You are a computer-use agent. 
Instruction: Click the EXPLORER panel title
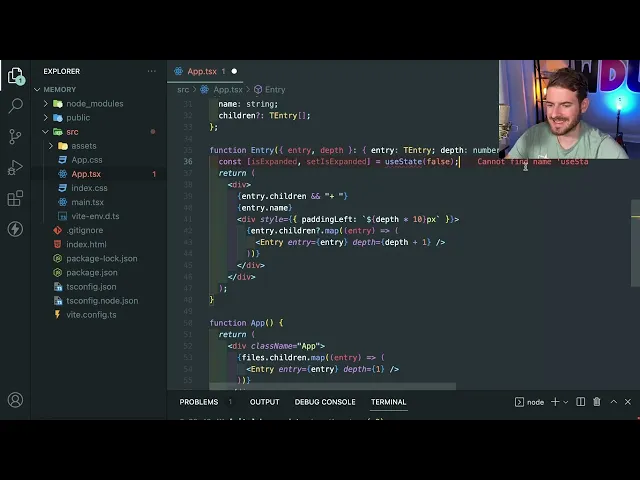[x=62, y=71]
